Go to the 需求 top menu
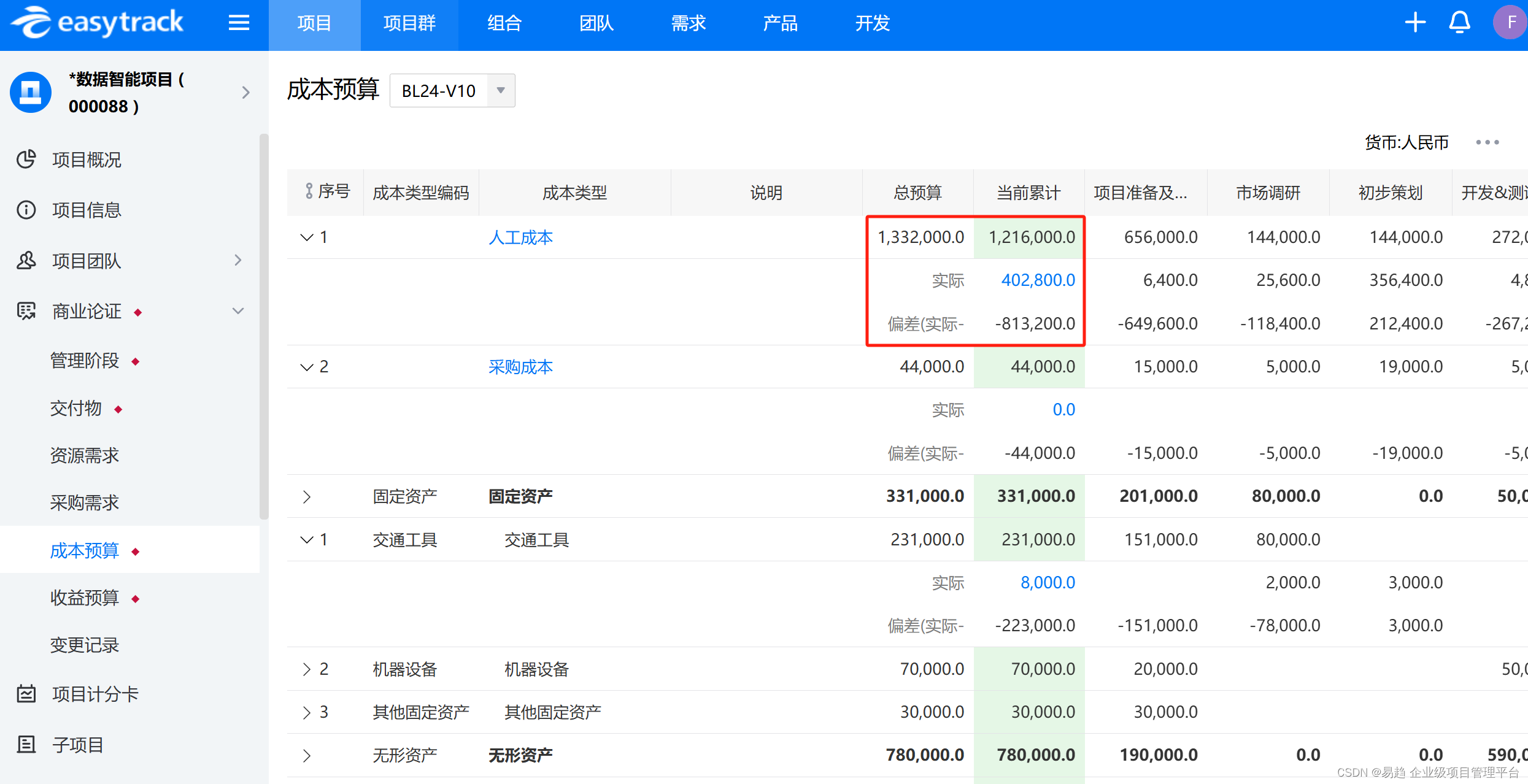The width and height of the screenshot is (1528, 784). tap(688, 23)
